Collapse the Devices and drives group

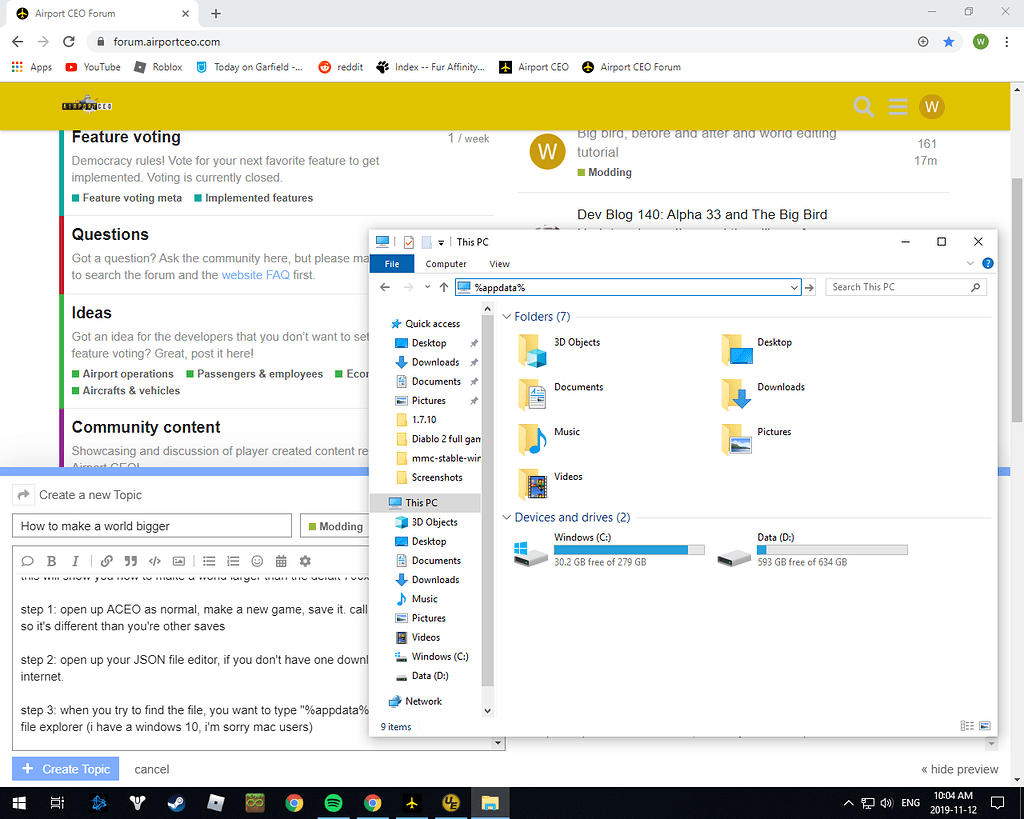(x=506, y=518)
